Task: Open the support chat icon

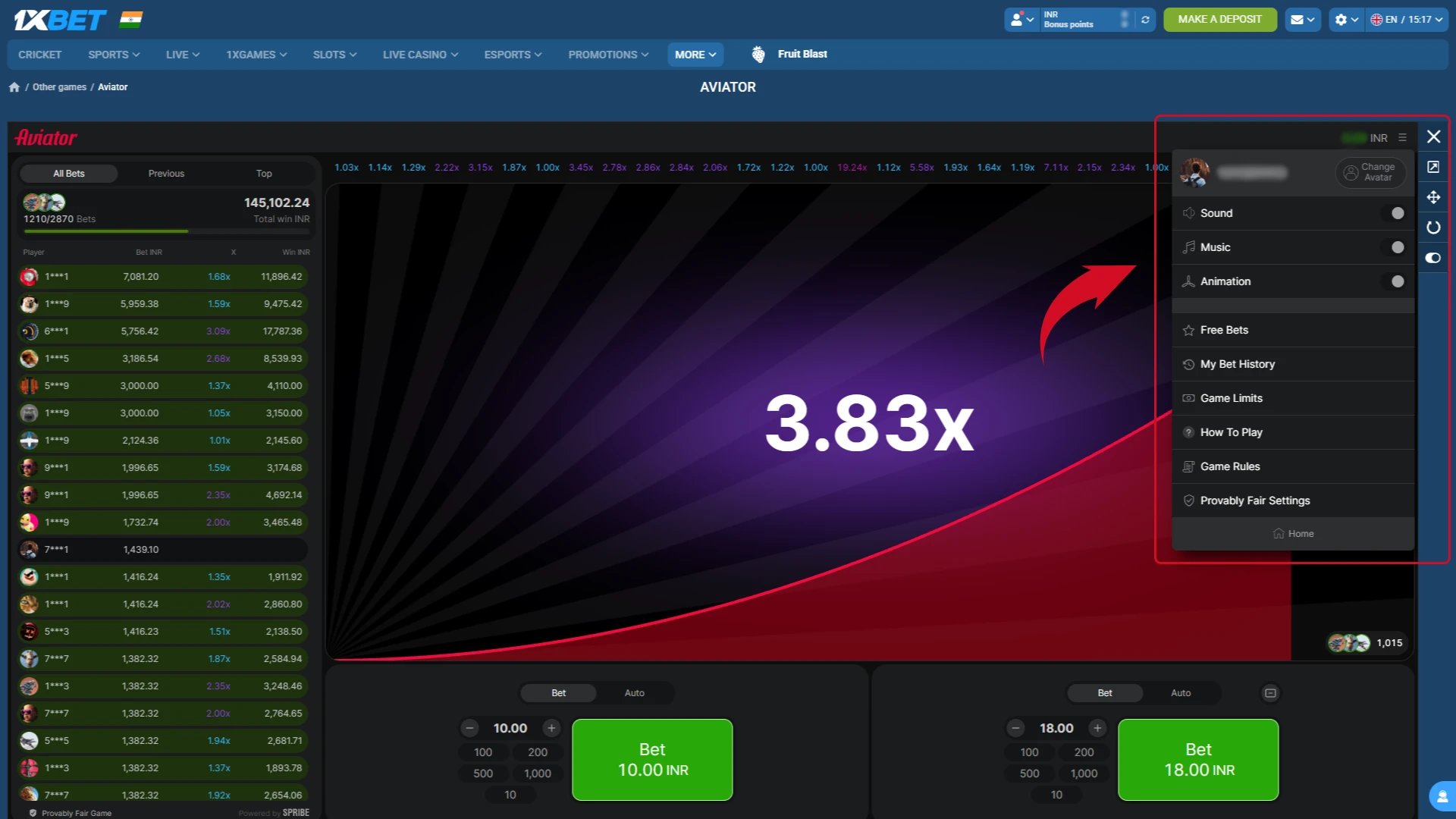Action: pos(1441,796)
